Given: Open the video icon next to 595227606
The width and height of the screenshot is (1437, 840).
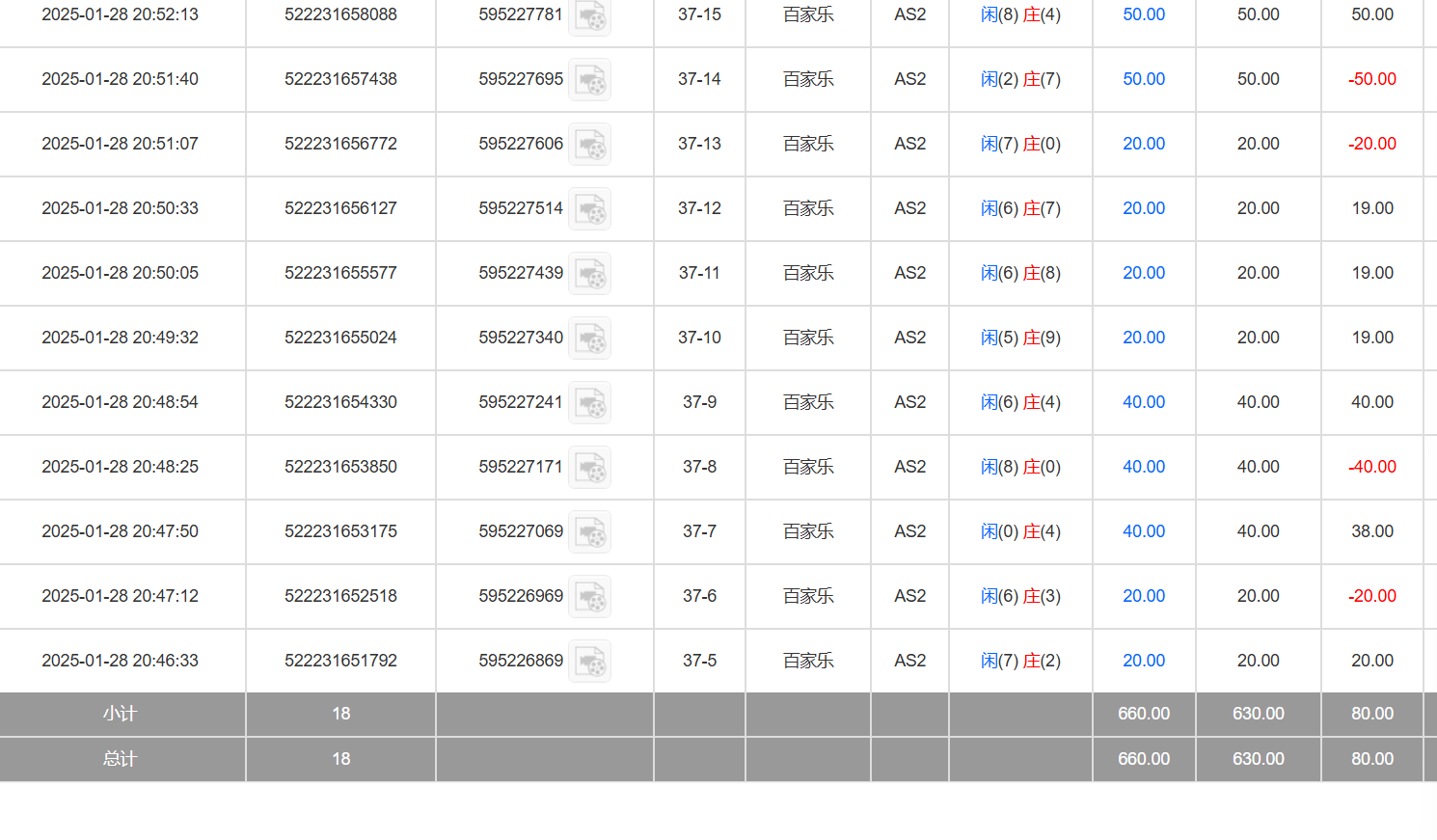Looking at the screenshot, I should click(589, 145).
